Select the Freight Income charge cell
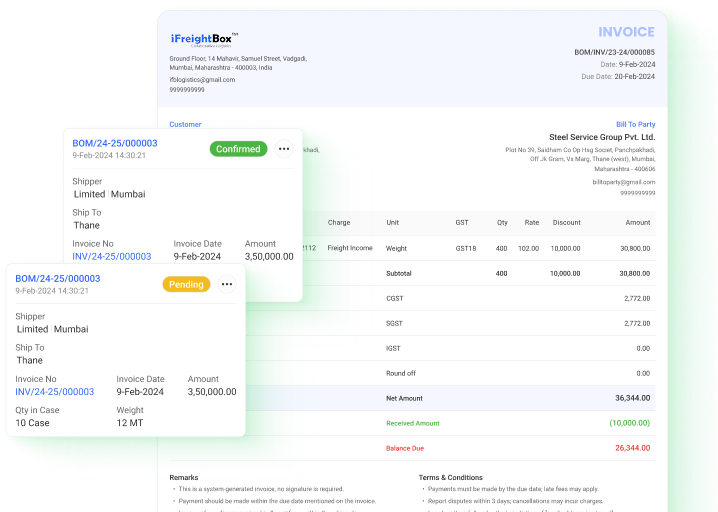Image resolution: width=718 pixels, height=512 pixels. [x=349, y=248]
